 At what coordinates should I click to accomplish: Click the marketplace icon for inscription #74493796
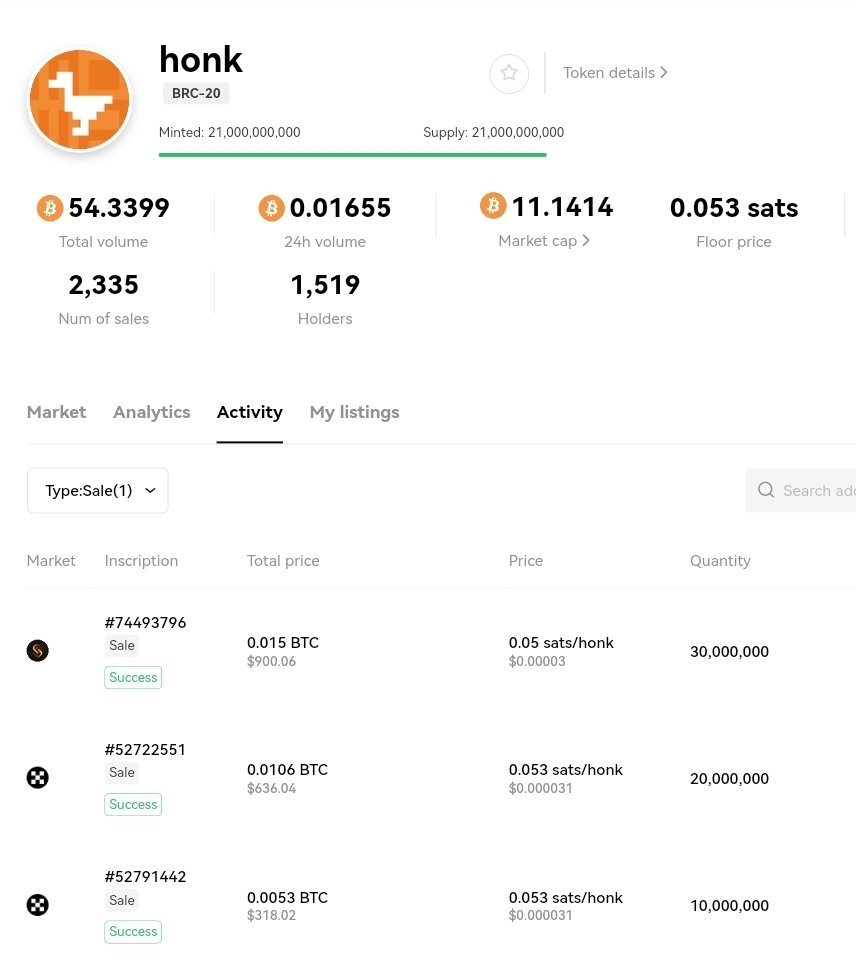point(38,651)
